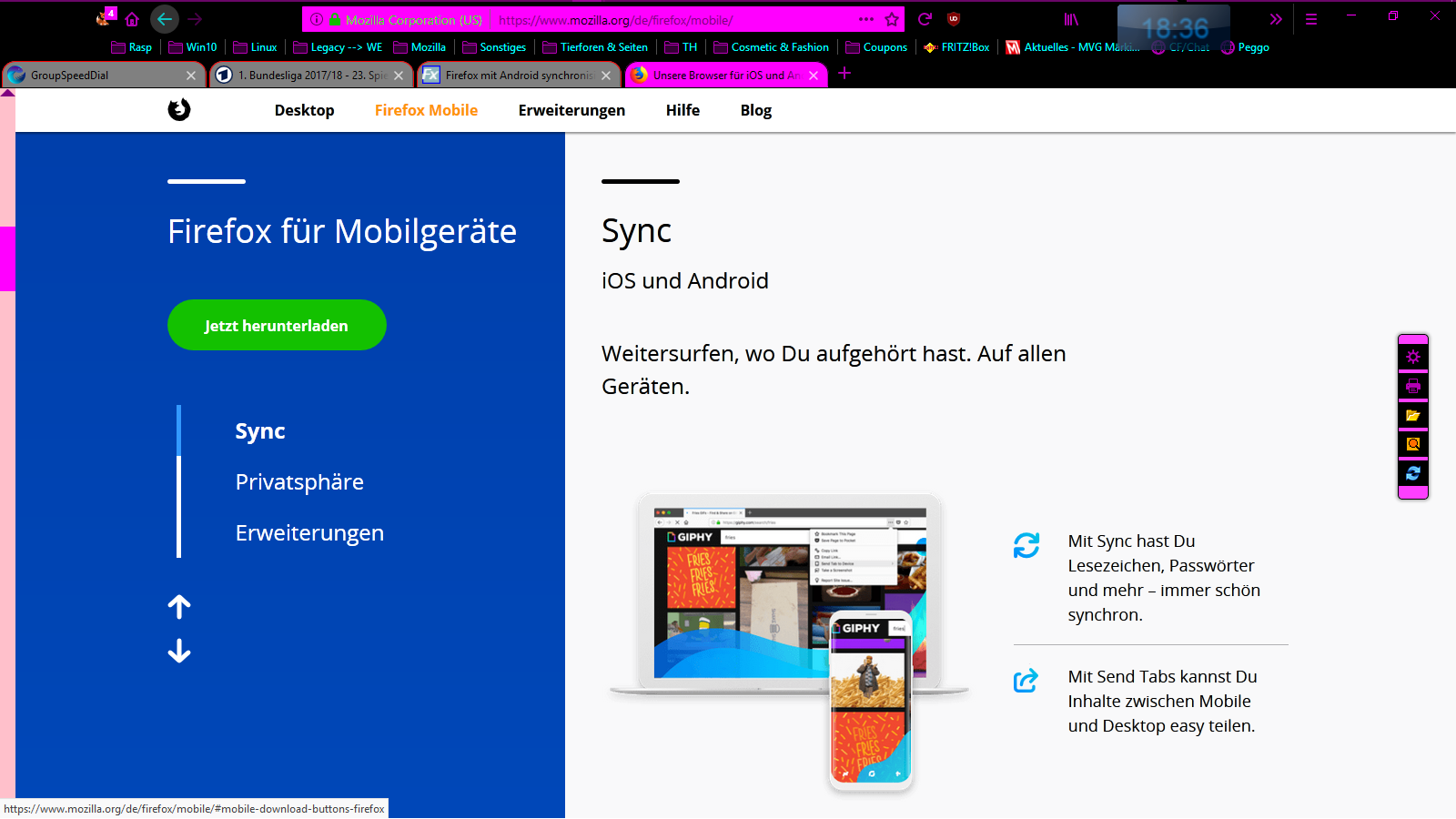Open the hamburger application menu
Image resolution: width=1456 pixels, height=819 pixels.
[1311, 19]
